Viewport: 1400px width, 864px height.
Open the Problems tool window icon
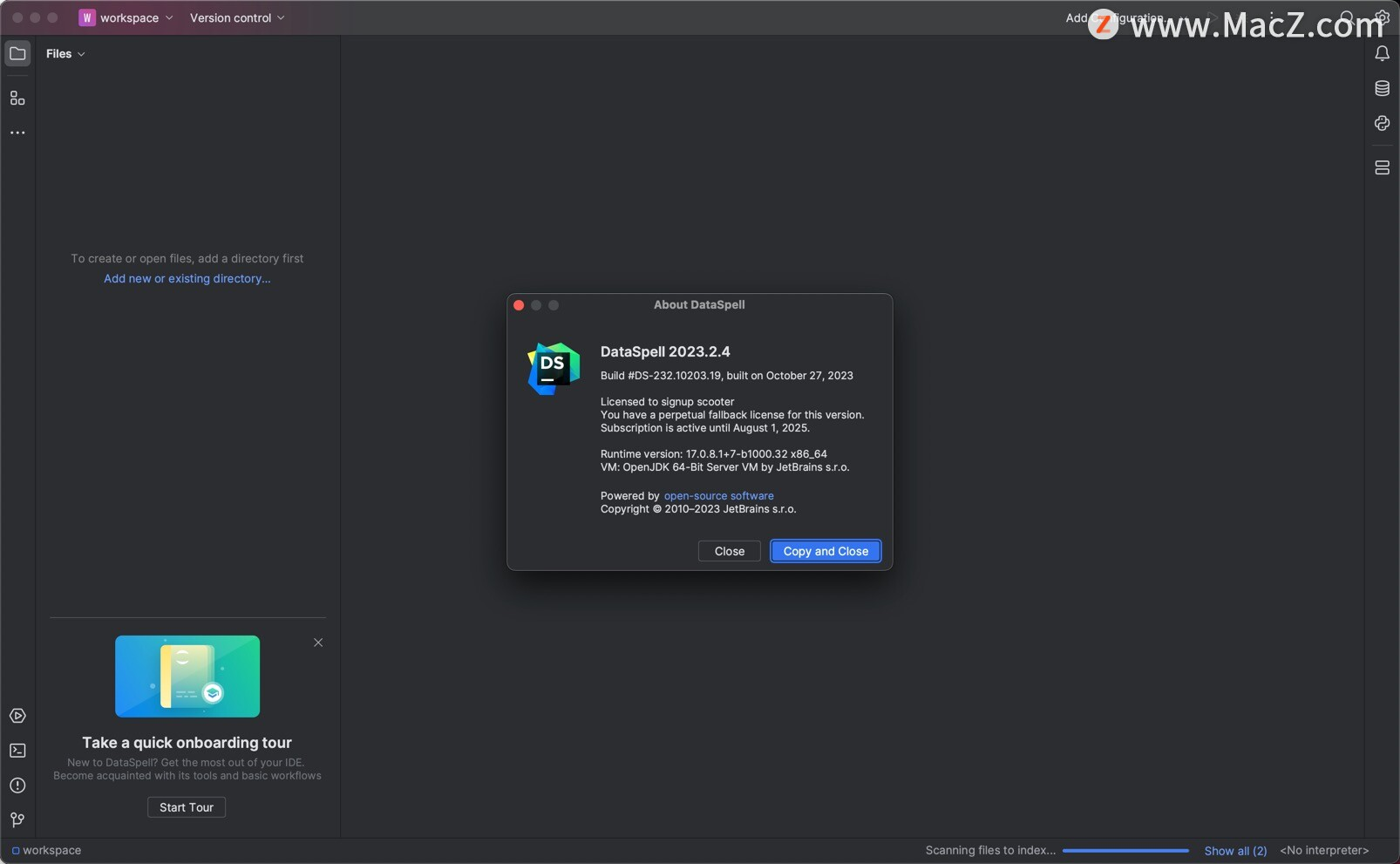pos(17,786)
